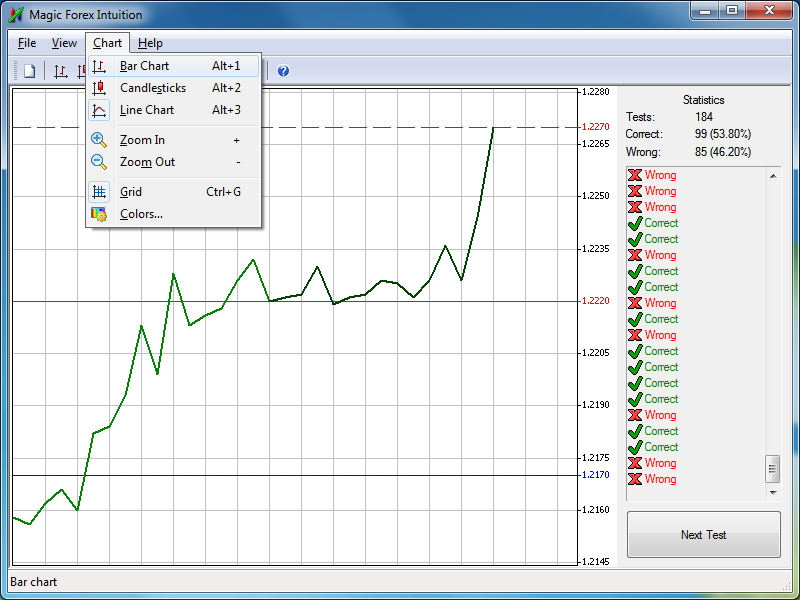
Task: Click the Correct value 99 (53.80%)
Action: point(722,134)
